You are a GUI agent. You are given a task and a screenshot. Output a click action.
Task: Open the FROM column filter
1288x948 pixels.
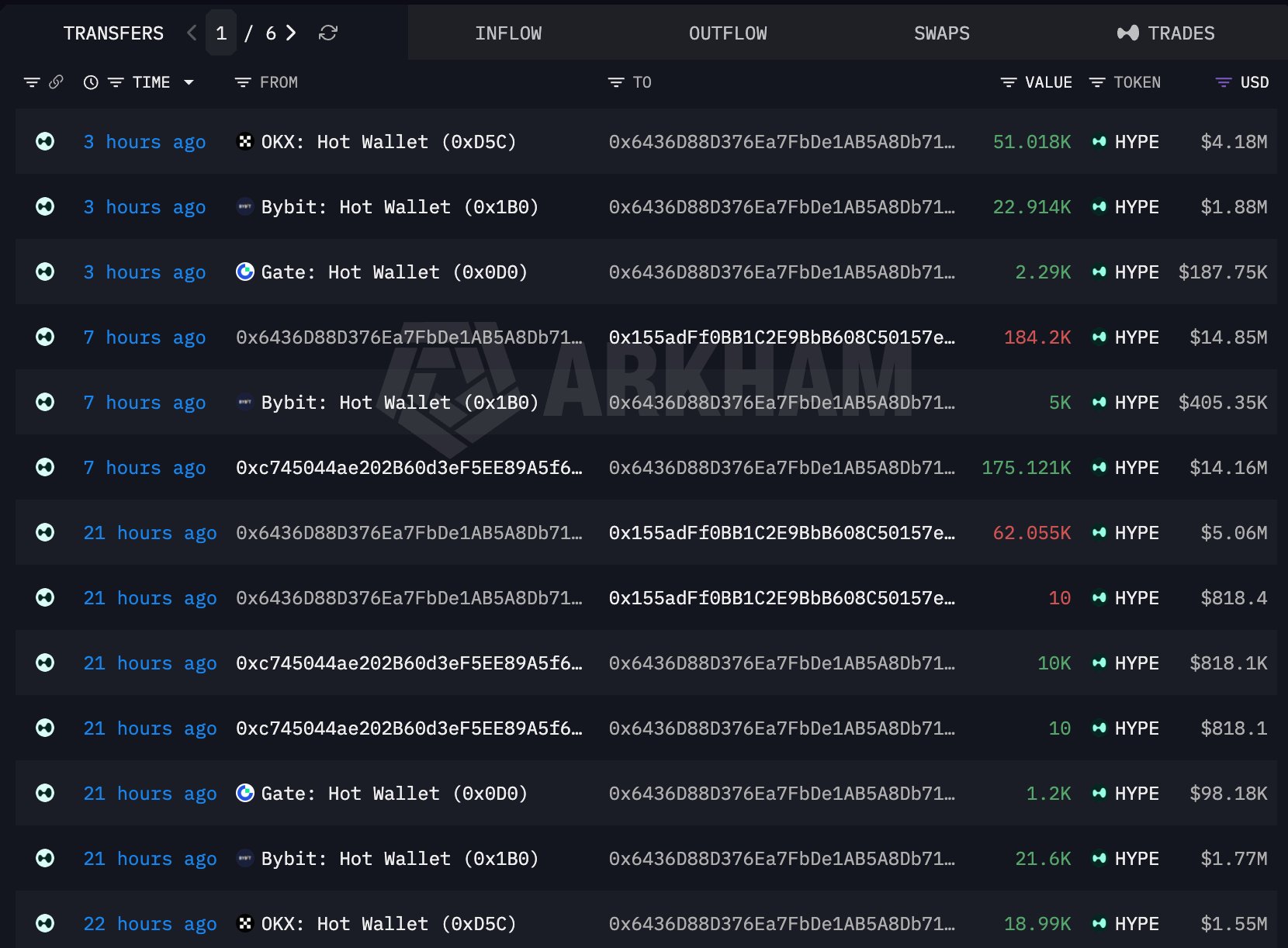[243, 82]
